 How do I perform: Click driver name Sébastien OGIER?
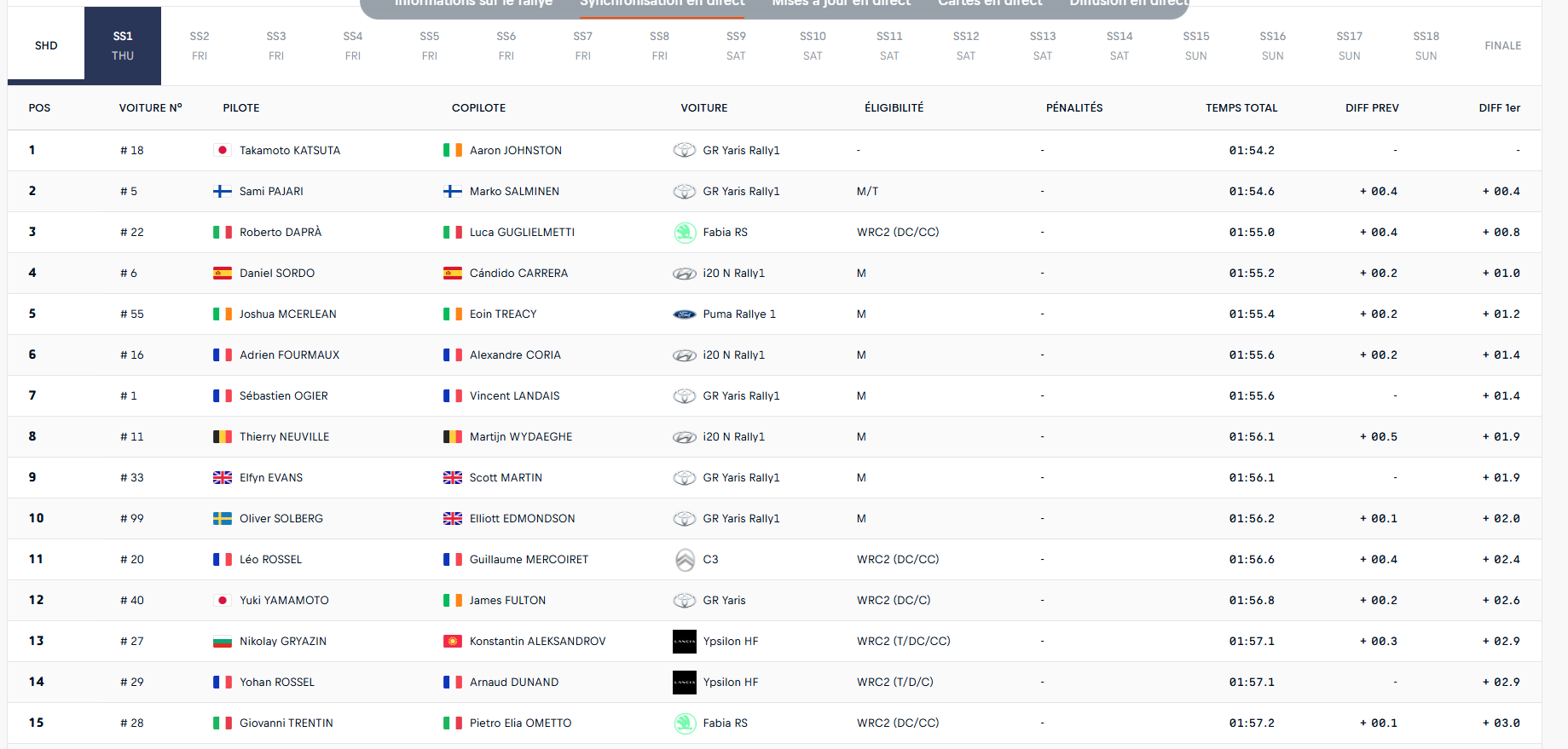284,396
